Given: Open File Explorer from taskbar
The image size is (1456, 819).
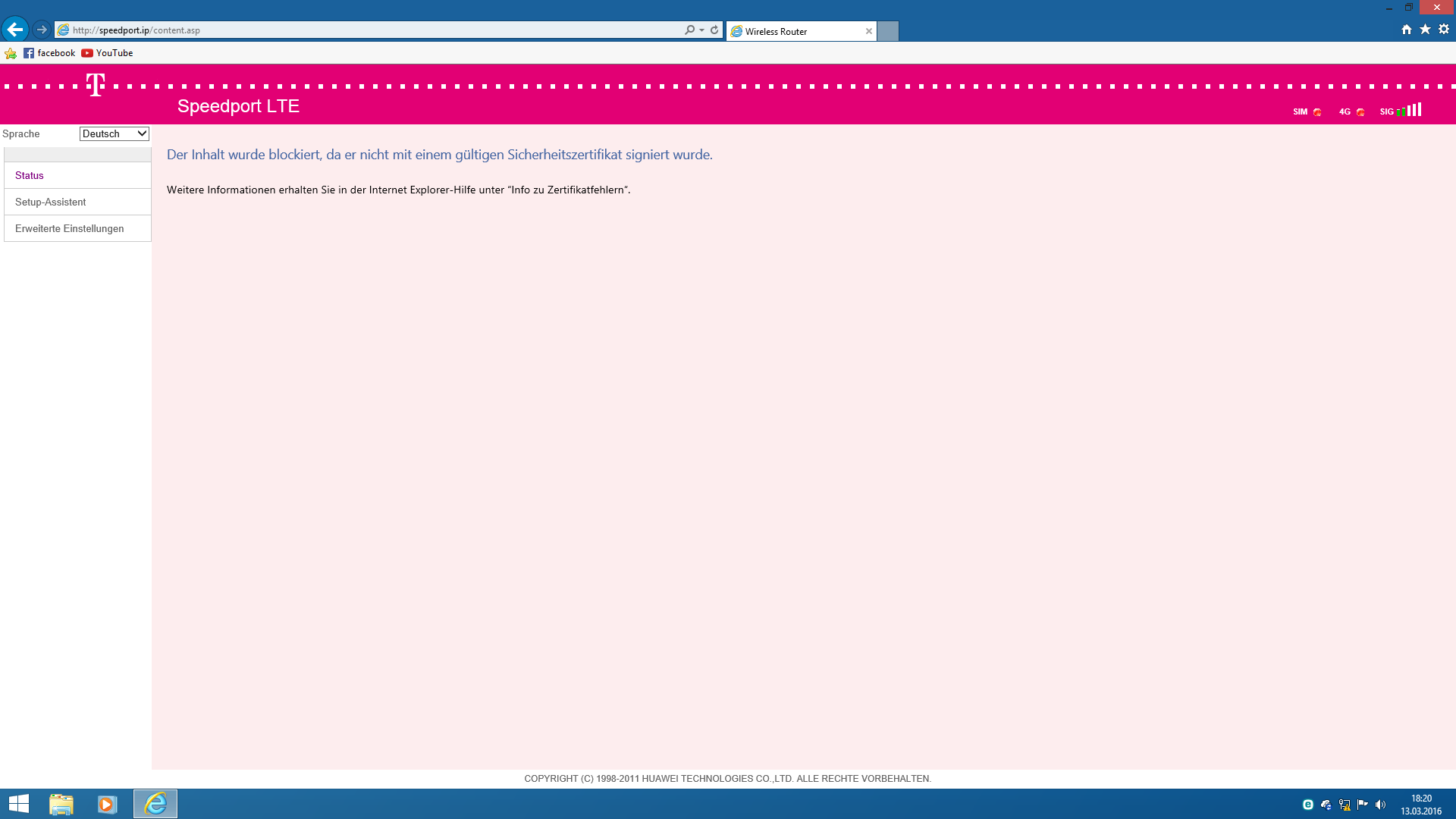Looking at the screenshot, I should [x=61, y=804].
